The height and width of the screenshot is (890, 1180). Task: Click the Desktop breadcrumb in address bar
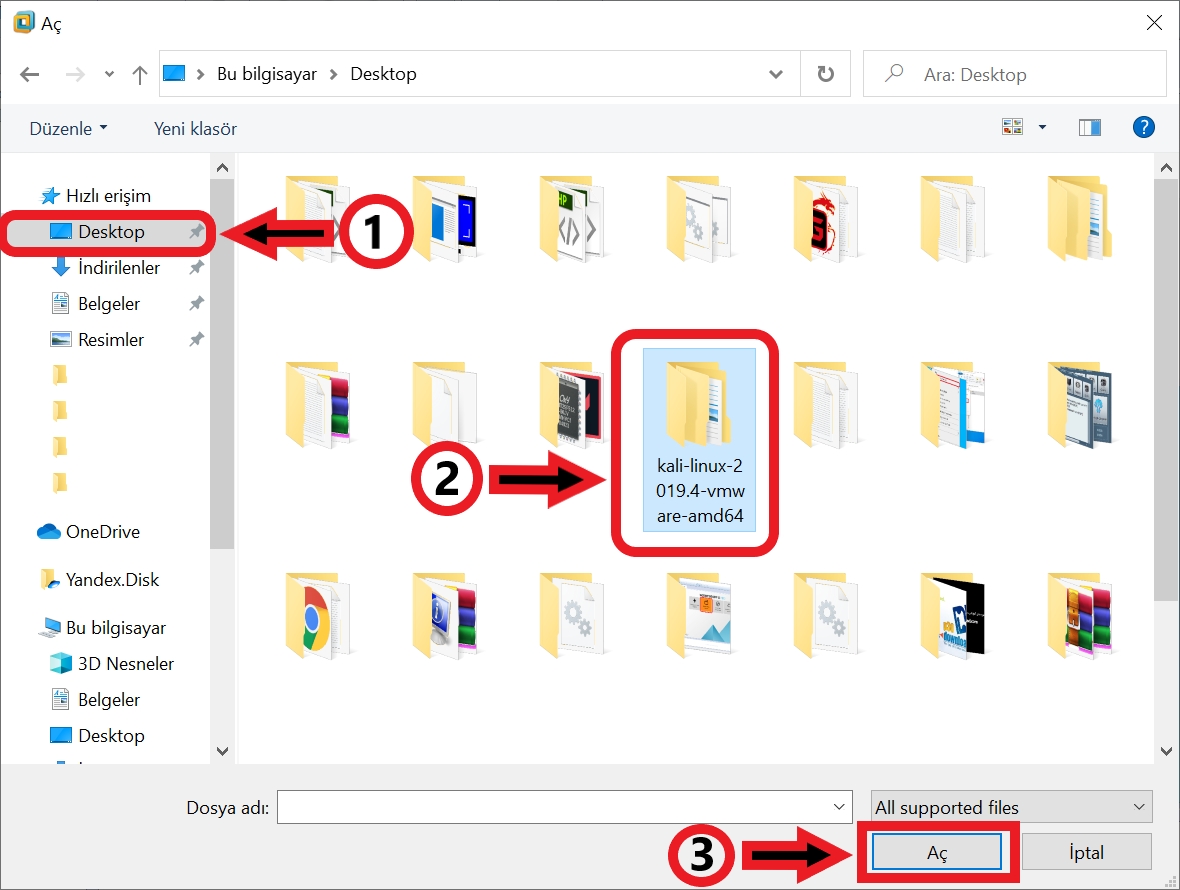coord(383,74)
